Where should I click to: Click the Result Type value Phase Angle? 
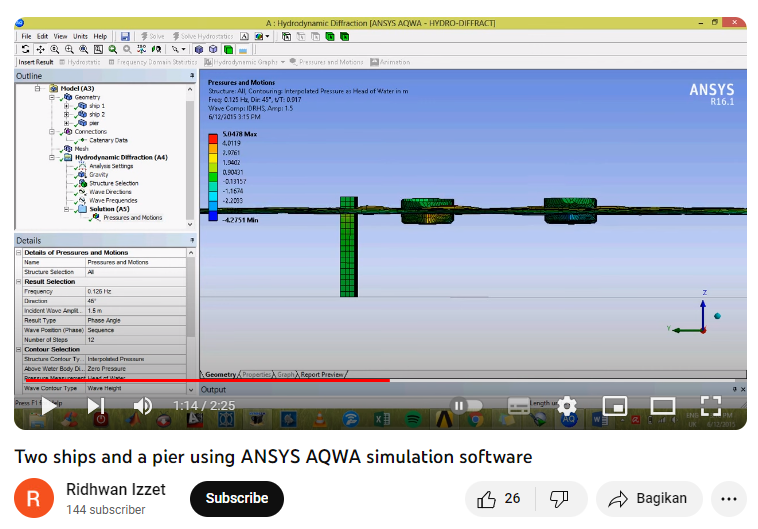click(136, 321)
